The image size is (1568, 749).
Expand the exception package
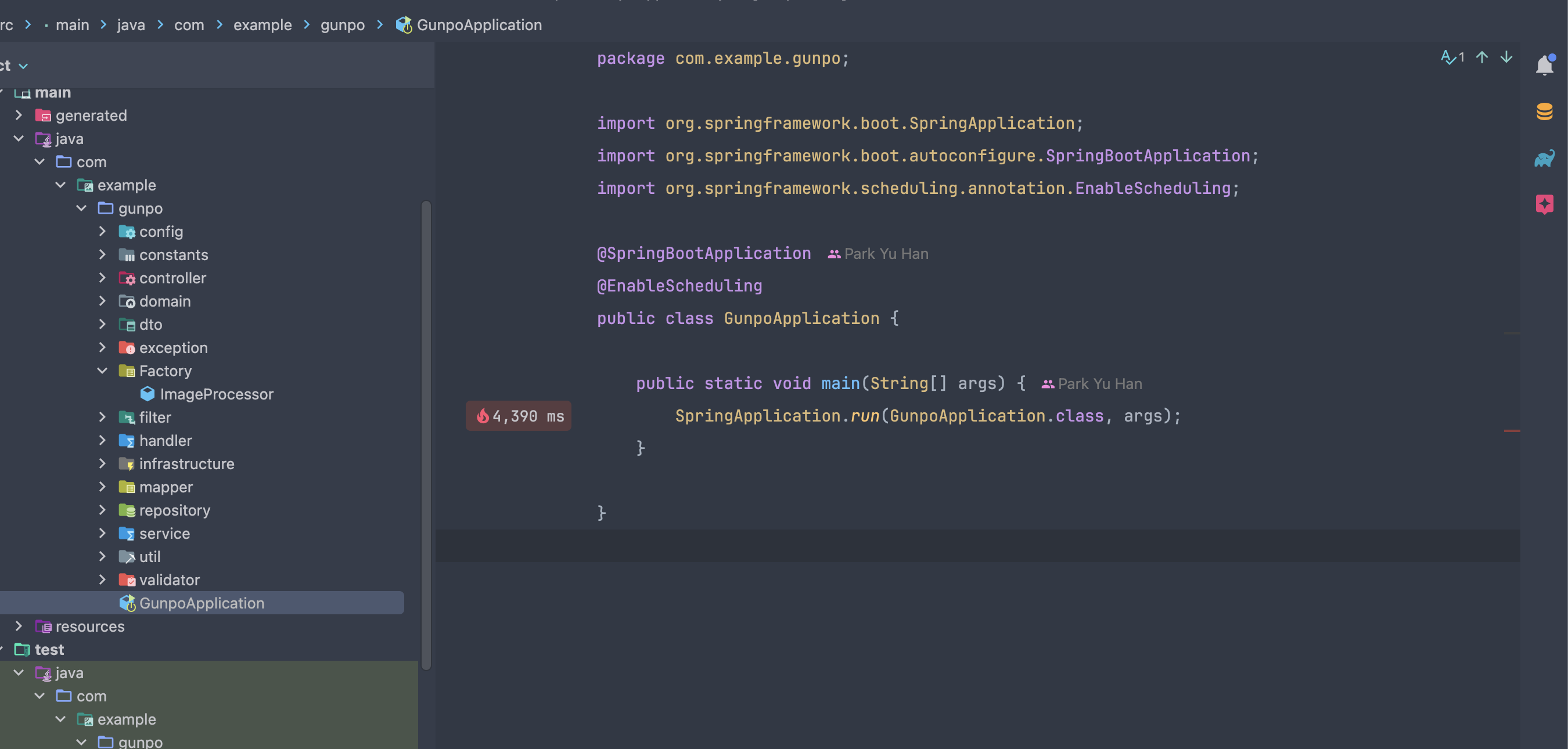tap(102, 347)
